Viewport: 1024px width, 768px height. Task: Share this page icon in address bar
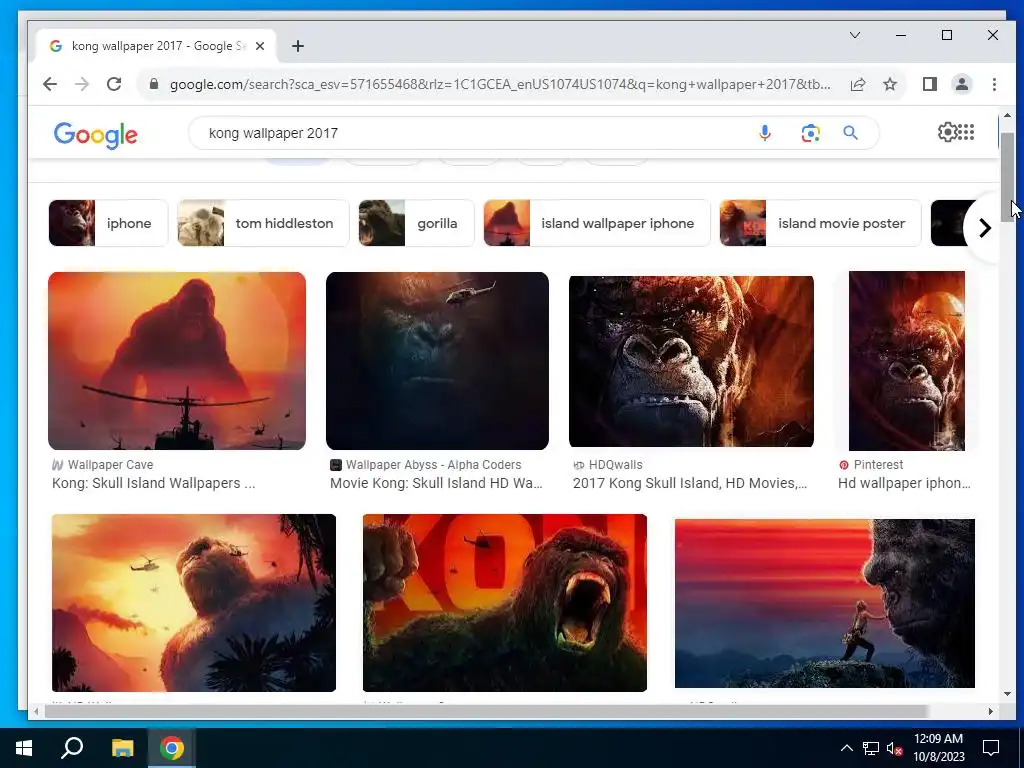[858, 84]
